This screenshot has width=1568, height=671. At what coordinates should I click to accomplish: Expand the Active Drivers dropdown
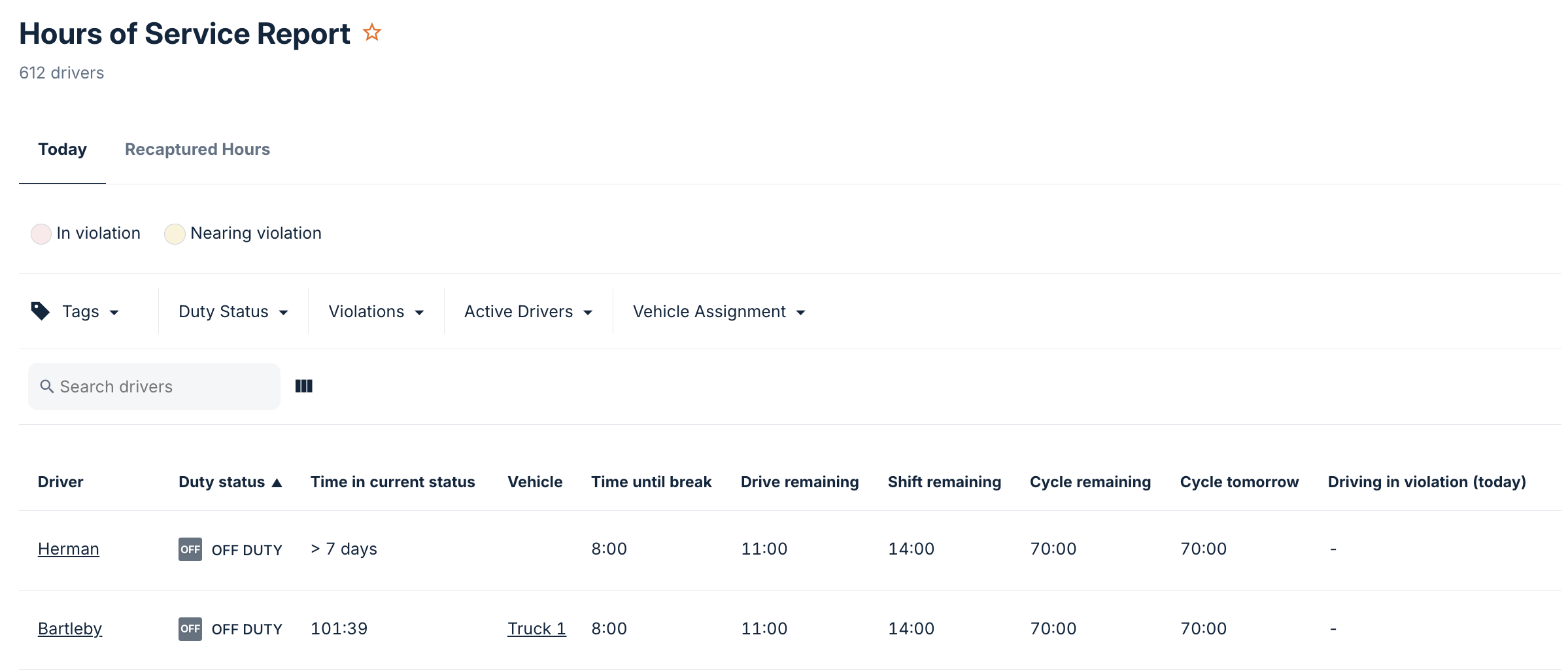(528, 312)
